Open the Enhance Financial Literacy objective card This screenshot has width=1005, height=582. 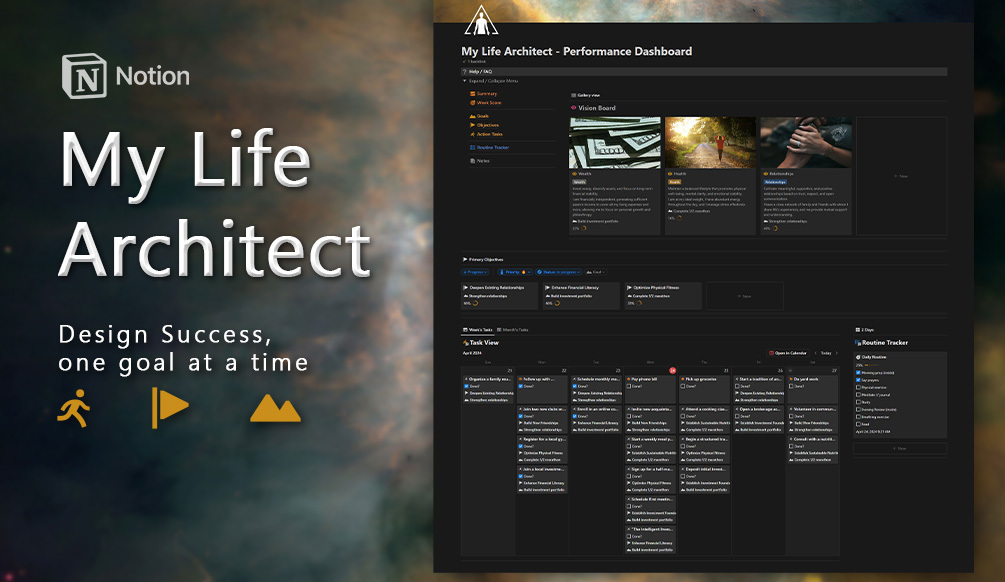pyautogui.click(x=581, y=296)
